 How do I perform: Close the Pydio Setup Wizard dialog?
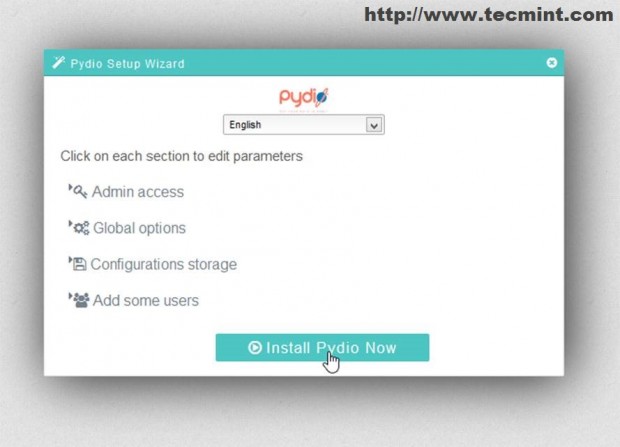[x=552, y=63]
